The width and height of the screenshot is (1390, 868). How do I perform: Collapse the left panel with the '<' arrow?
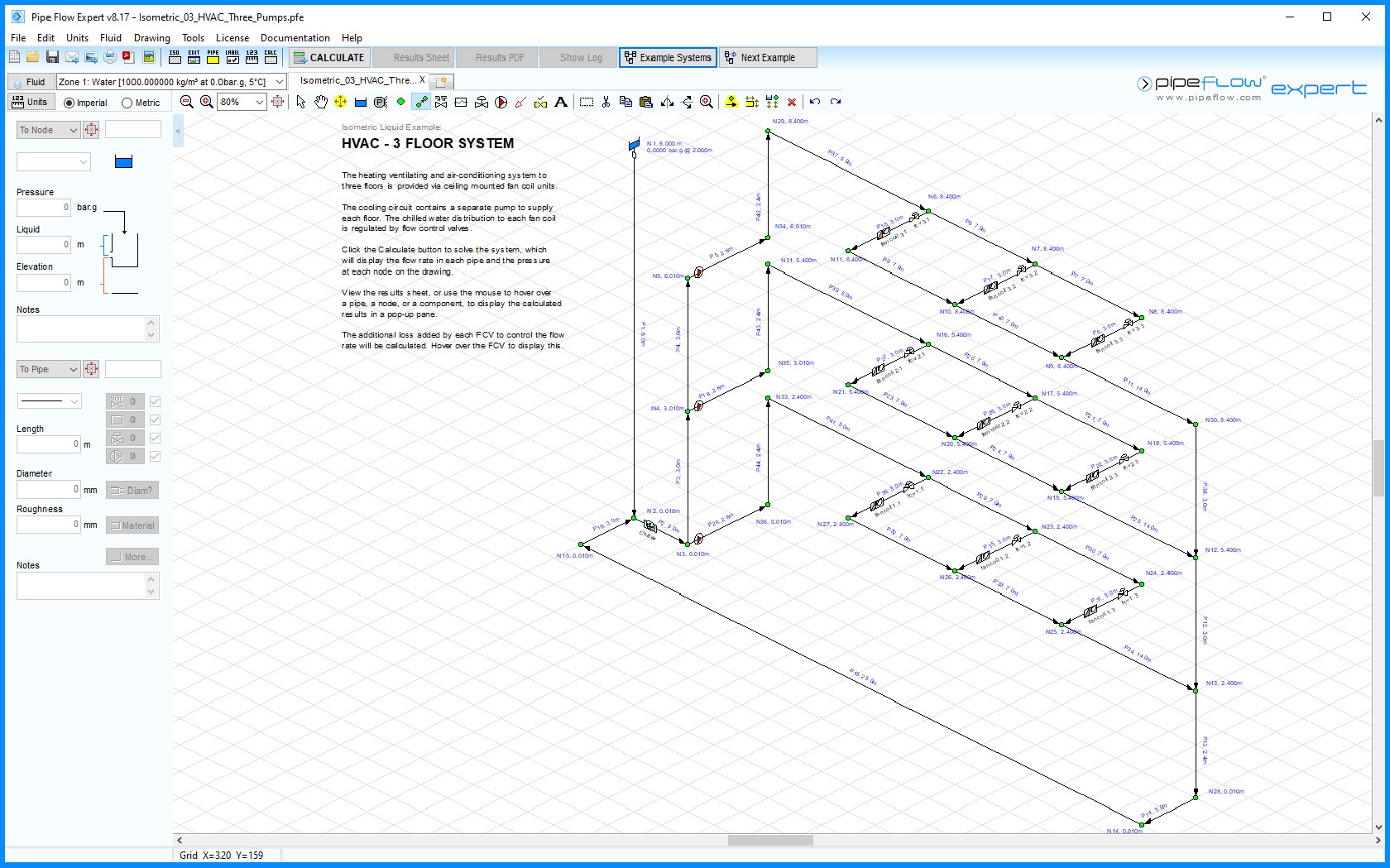click(178, 131)
